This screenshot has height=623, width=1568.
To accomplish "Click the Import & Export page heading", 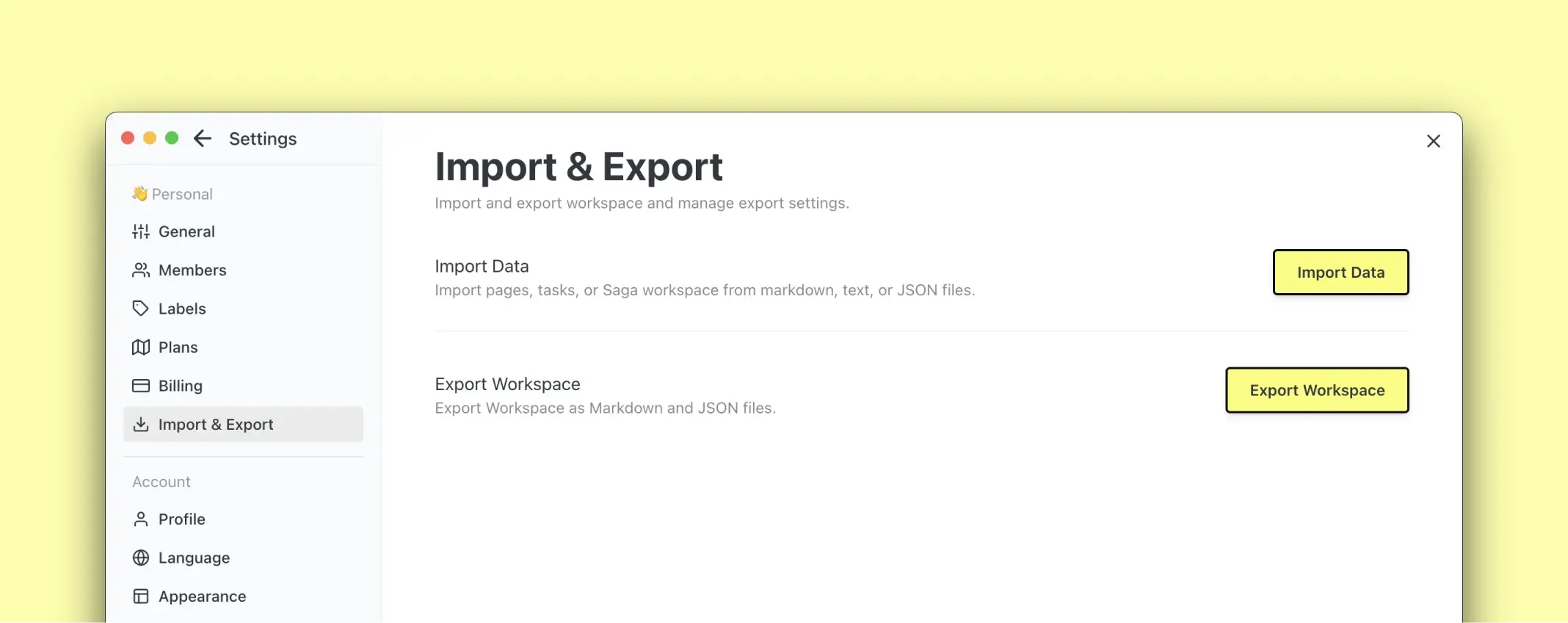I will click(578, 167).
